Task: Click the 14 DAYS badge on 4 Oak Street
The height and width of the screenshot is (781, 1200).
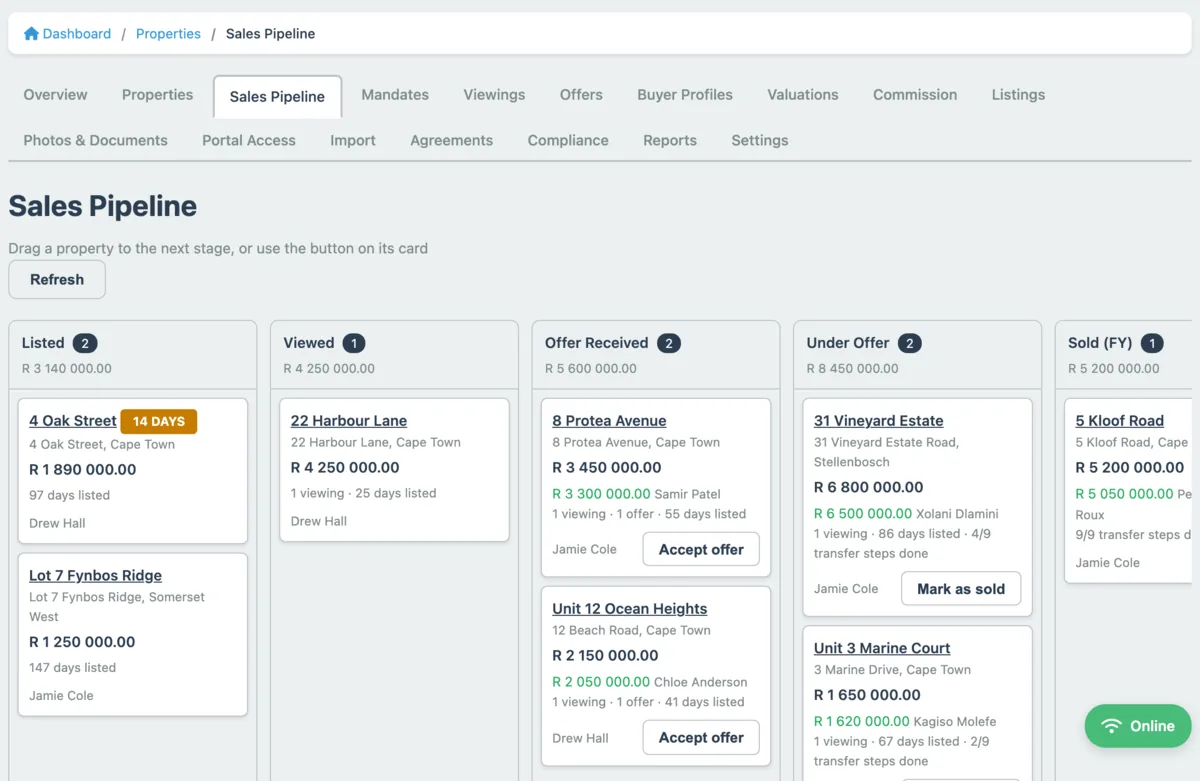Action: (x=159, y=422)
